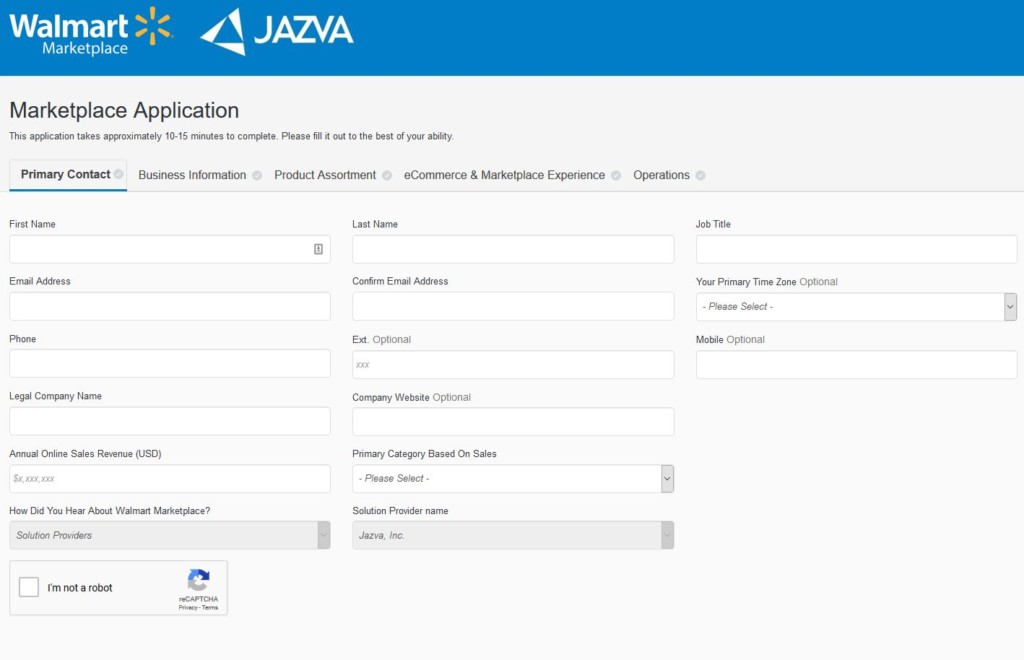Click the Solution Provider name label
Image resolution: width=1024 pixels, height=660 pixels.
click(x=400, y=511)
